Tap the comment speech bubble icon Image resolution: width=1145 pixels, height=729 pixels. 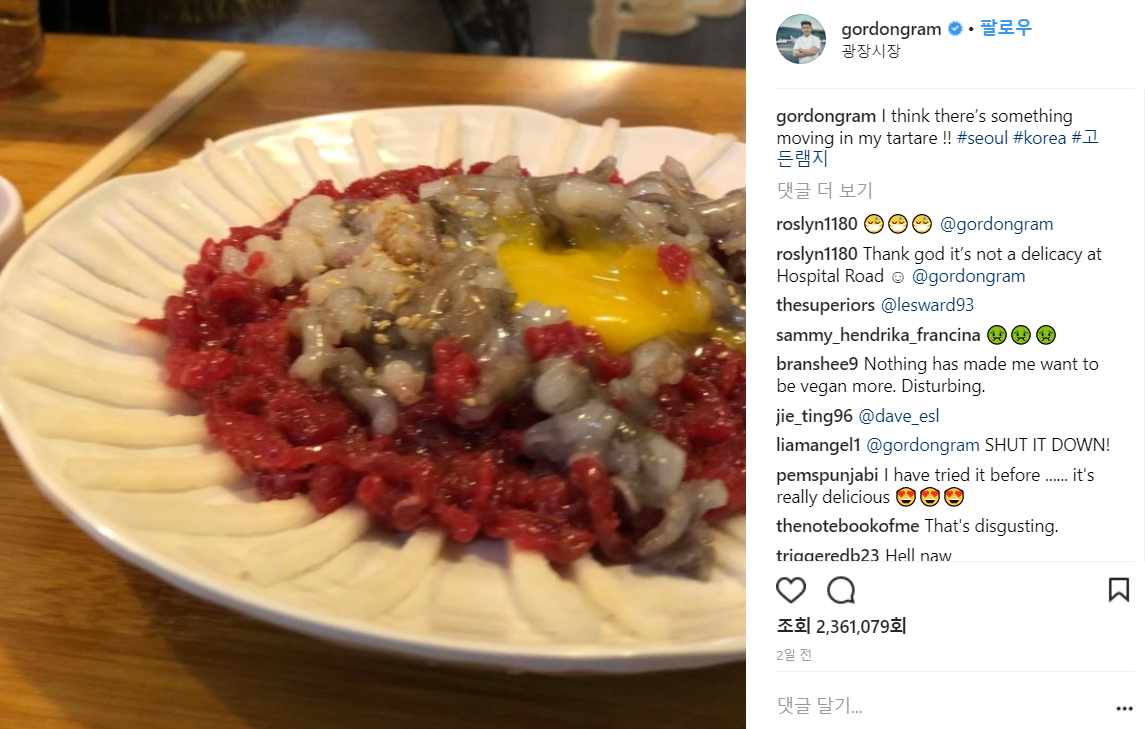pyautogui.click(x=840, y=589)
